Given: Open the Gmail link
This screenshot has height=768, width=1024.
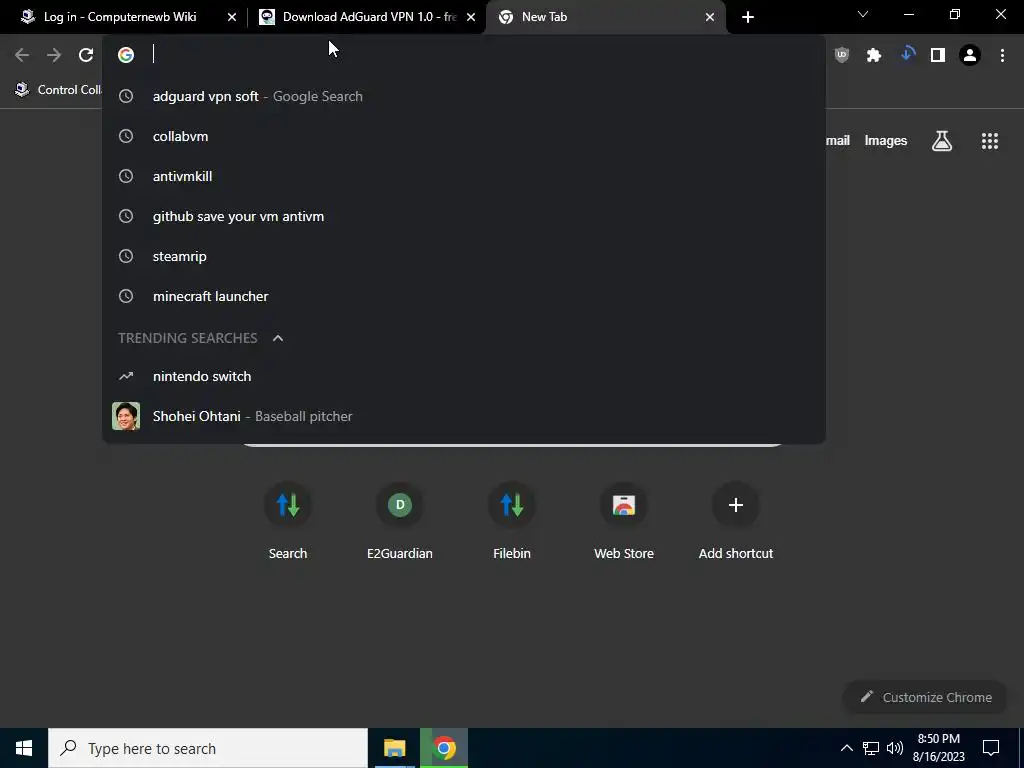Looking at the screenshot, I should pyautogui.click(x=837, y=140).
